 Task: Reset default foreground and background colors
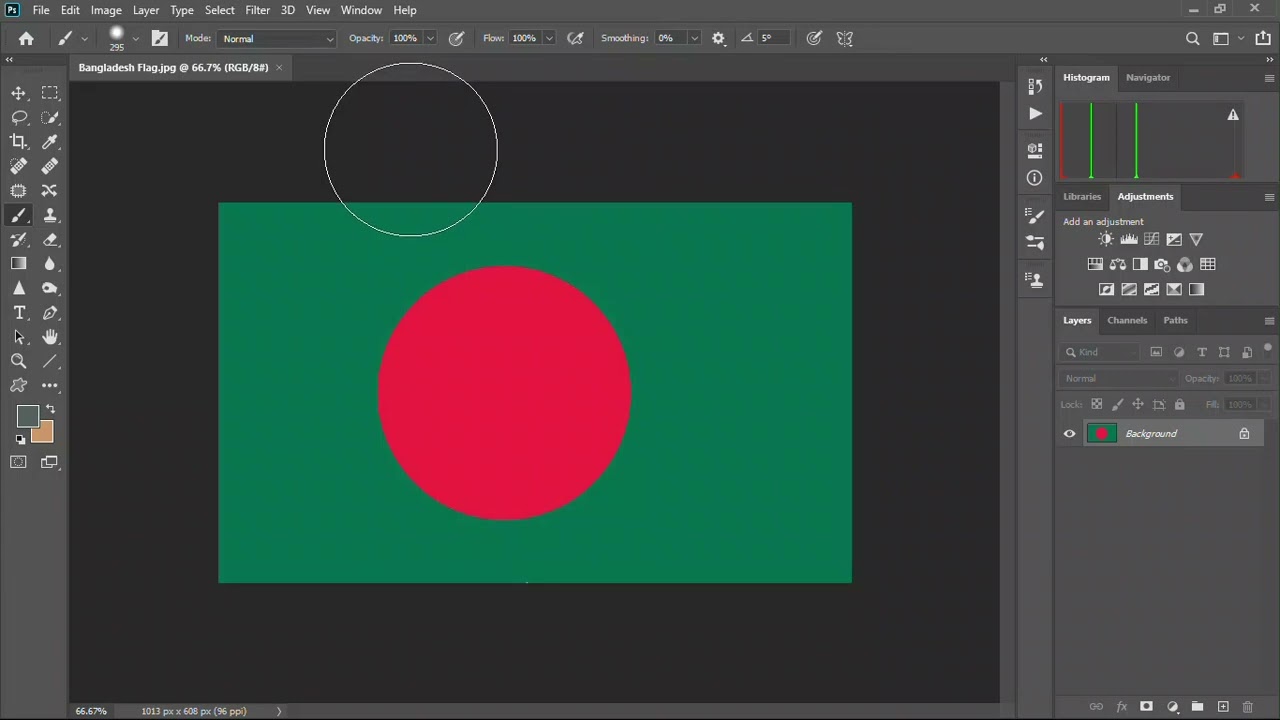(20, 439)
